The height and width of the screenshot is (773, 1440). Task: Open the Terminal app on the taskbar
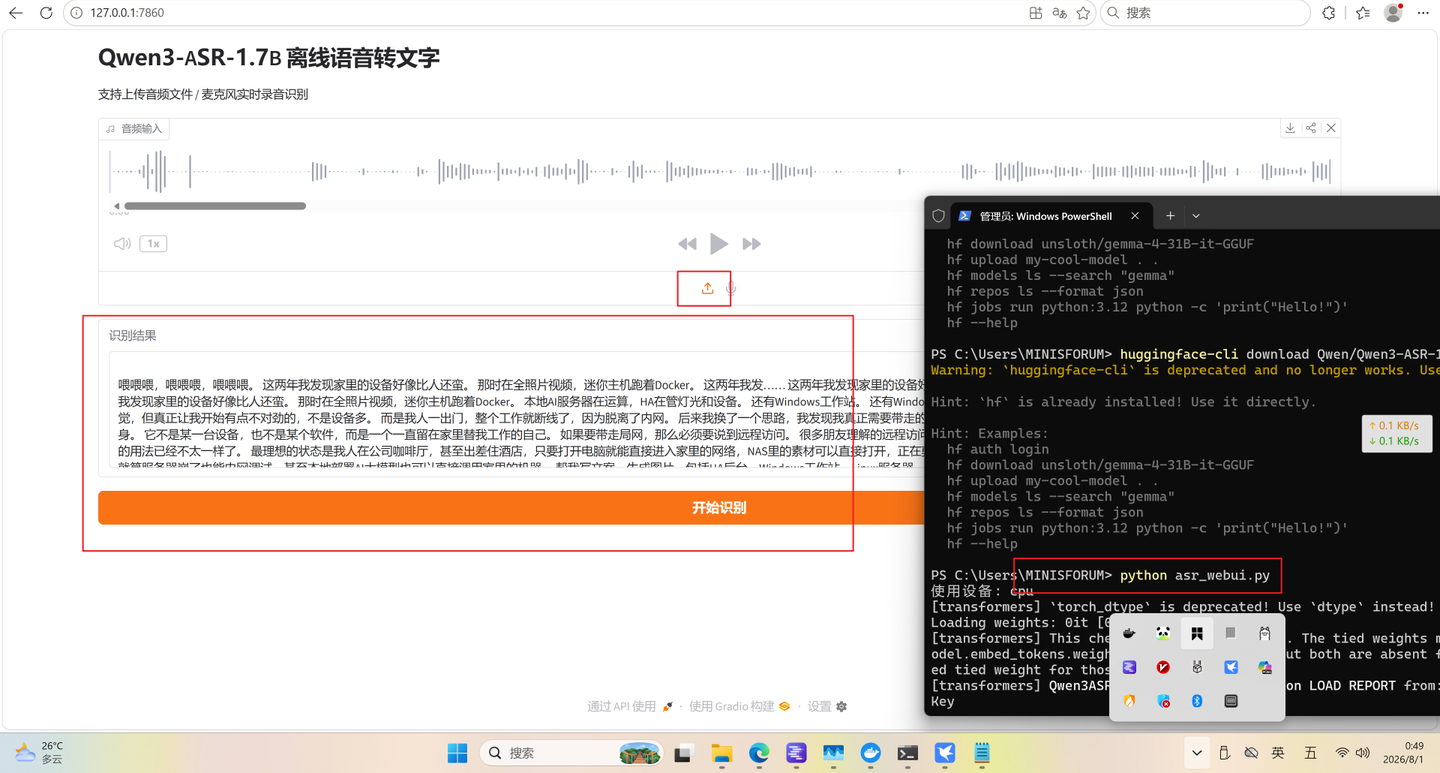(908, 753)
